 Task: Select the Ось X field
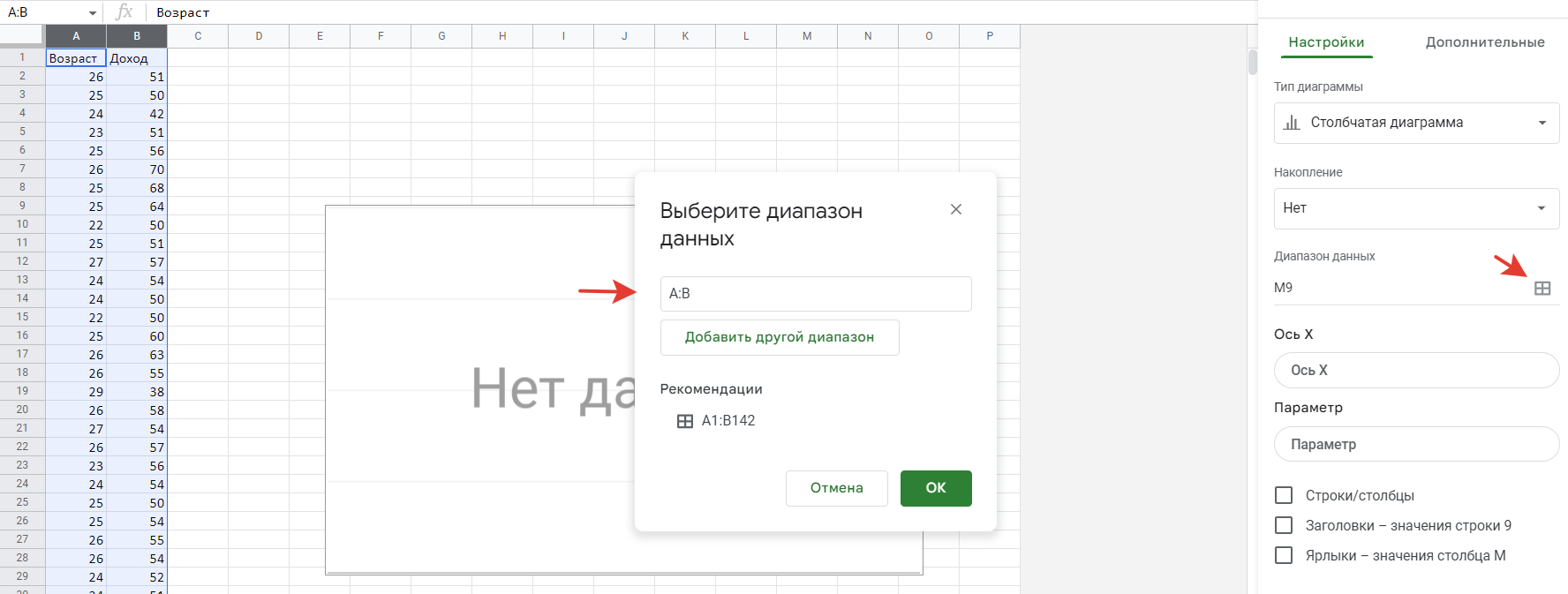point(1415,371)
